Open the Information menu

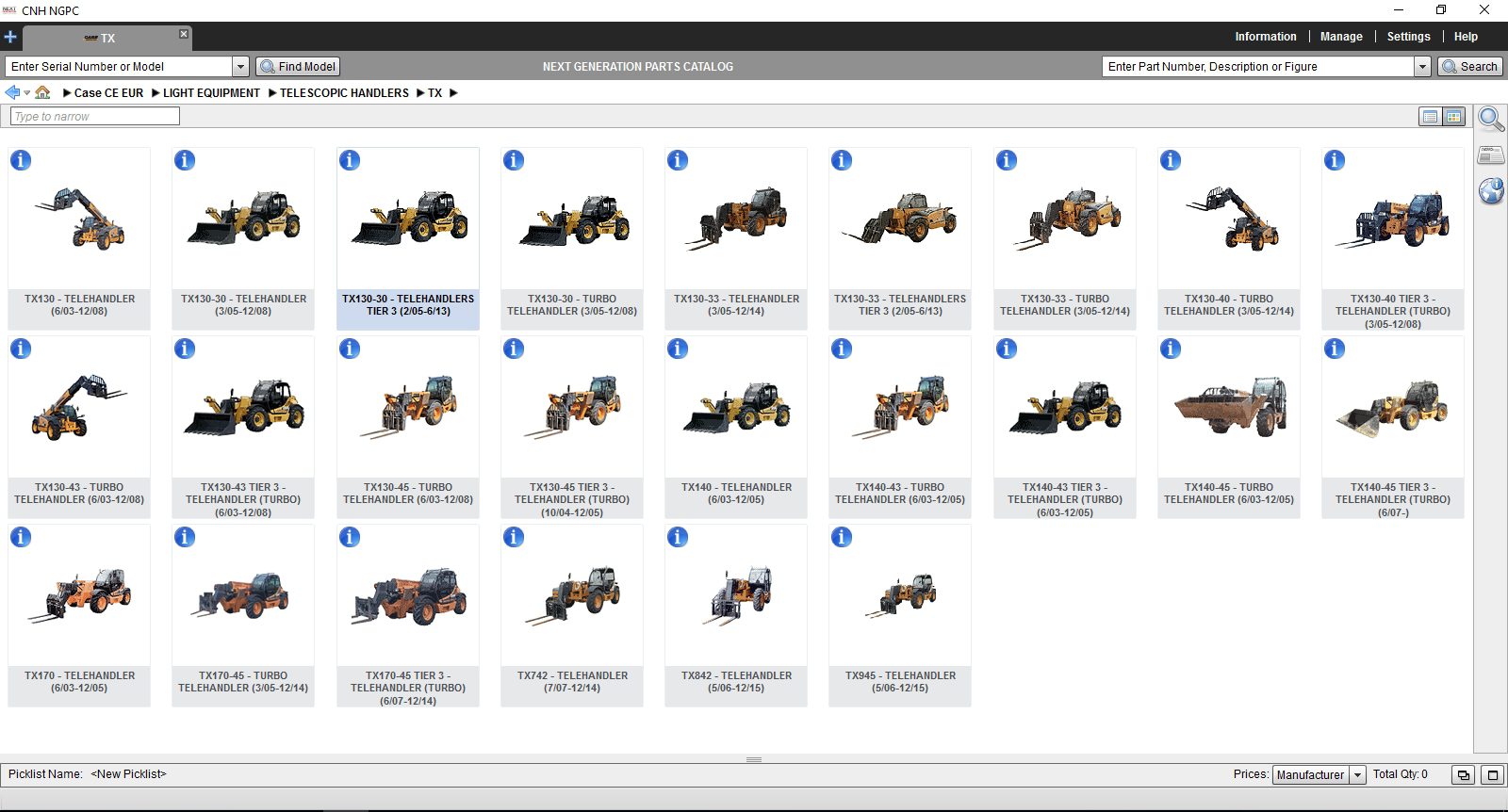click(1266, 37)
